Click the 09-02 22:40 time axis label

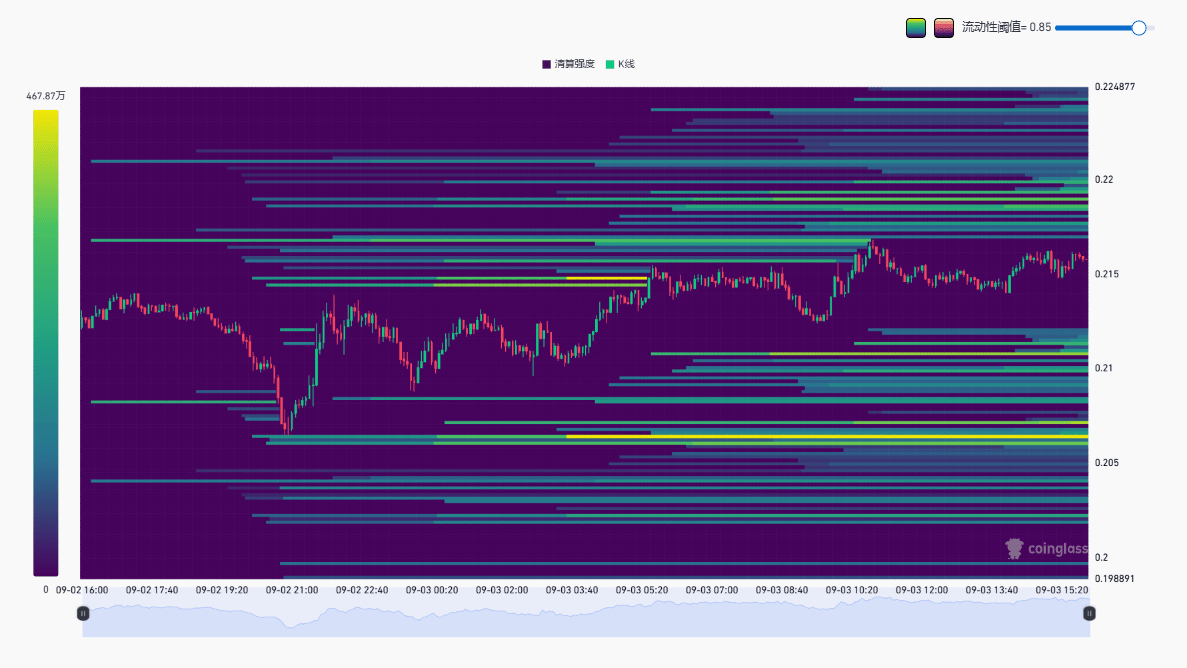[x=362, y=590]
